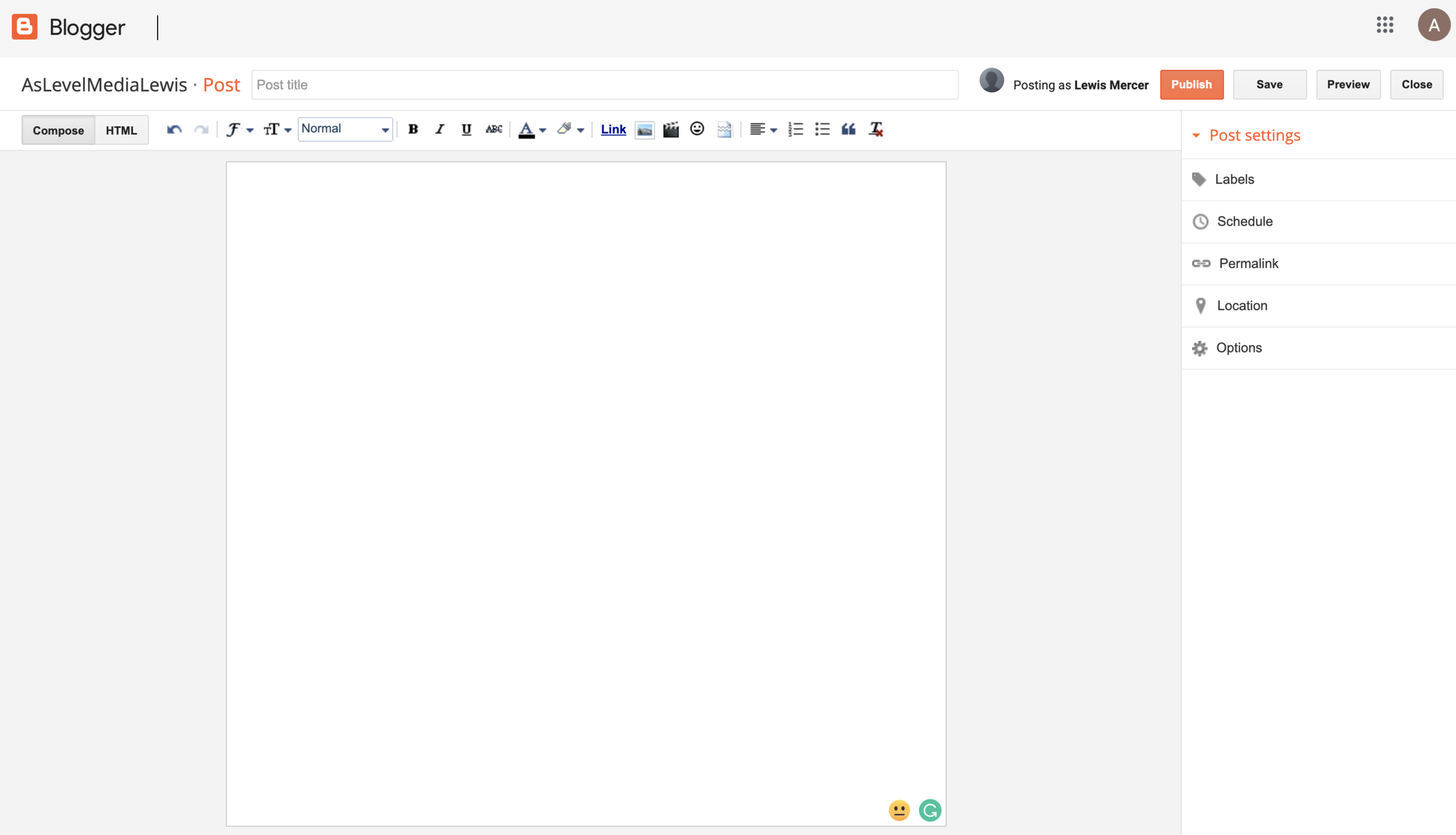Click the orange Publish button
Image resolution: width=1456 pixels, height=835 pixels.
point(1191,84)
